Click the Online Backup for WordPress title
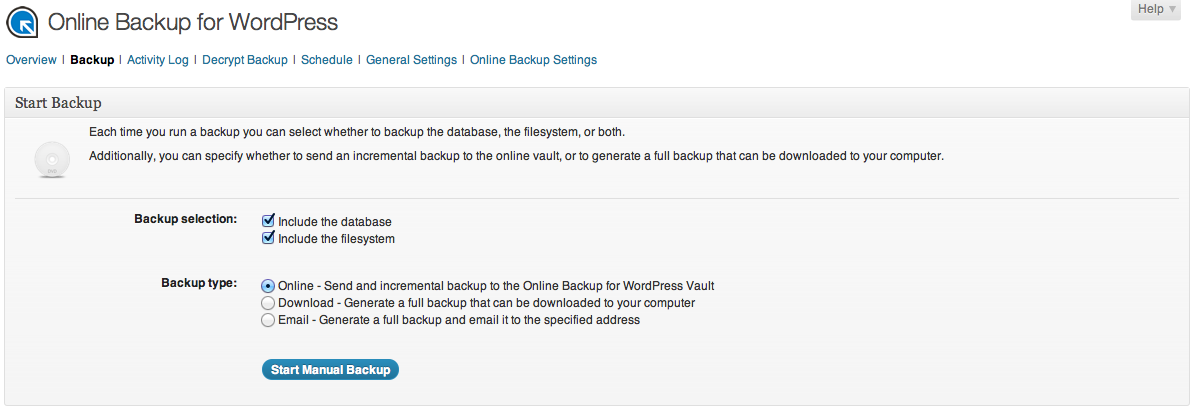 pos(193,22)
